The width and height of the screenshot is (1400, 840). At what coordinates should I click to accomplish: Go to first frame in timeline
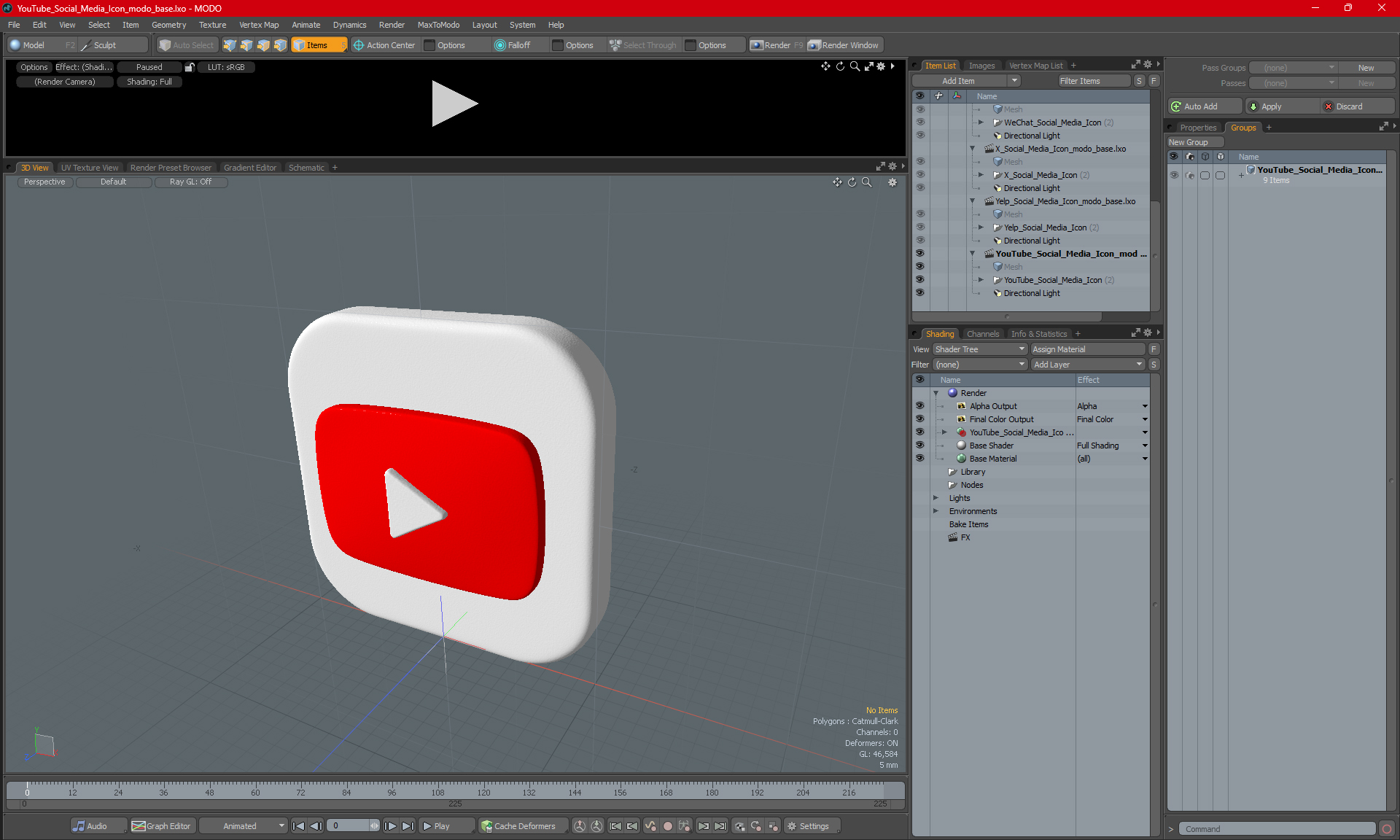pos(298,826)
